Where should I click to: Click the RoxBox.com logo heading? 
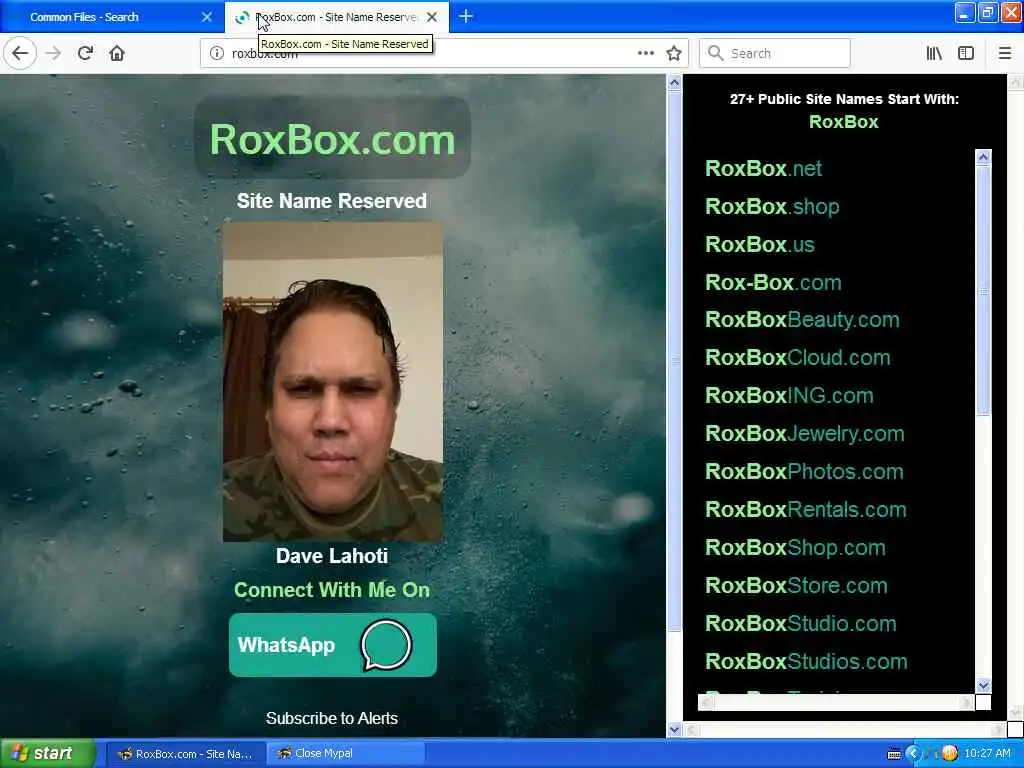332,138
